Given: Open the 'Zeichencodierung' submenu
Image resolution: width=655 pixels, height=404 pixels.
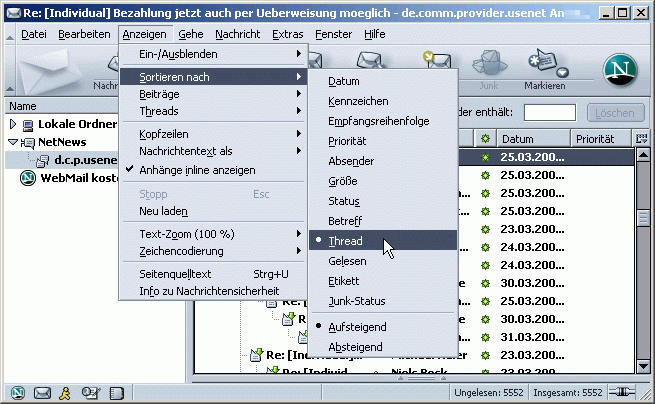Looking at the screenshot, I should 186,251.
